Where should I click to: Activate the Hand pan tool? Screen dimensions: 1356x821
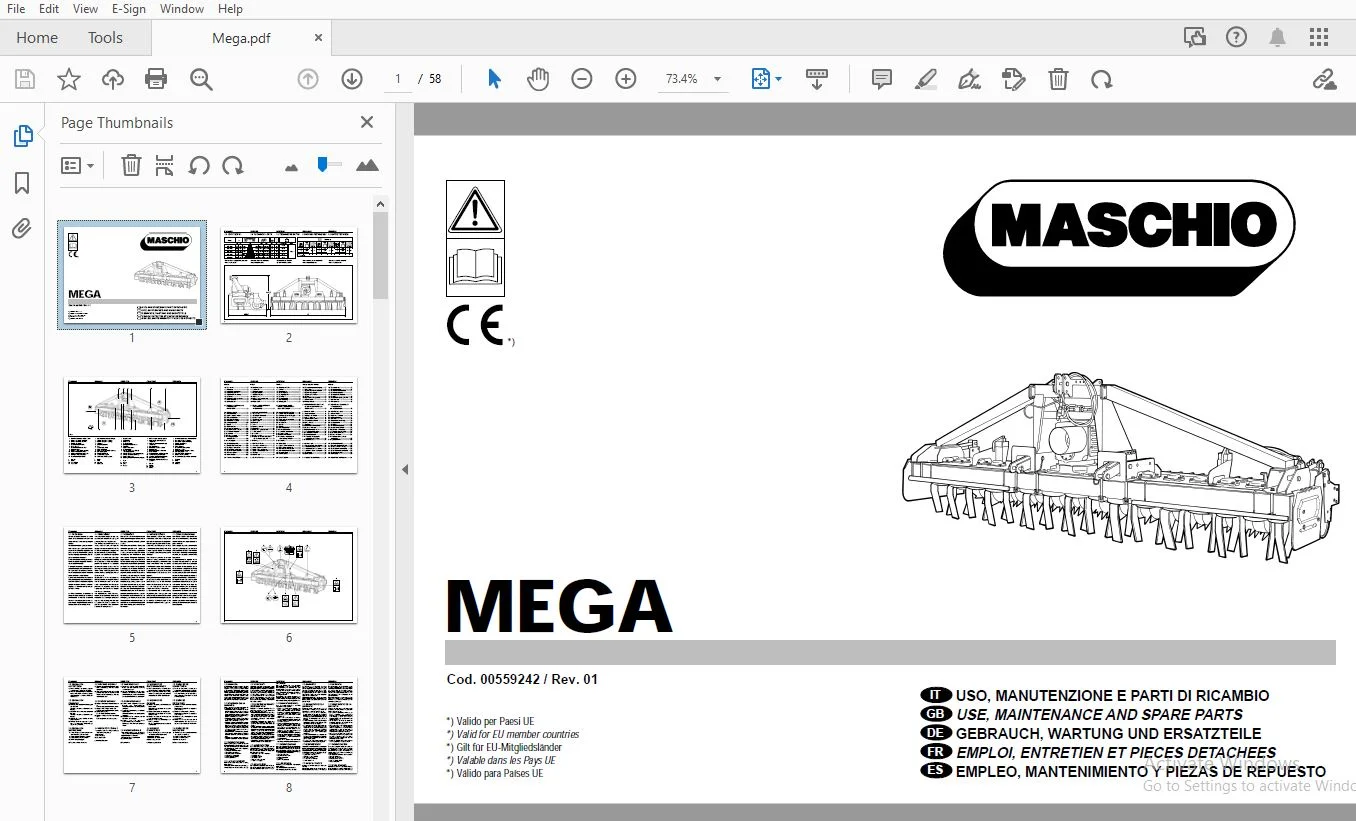pyautogui.click(x=538, y=79)
